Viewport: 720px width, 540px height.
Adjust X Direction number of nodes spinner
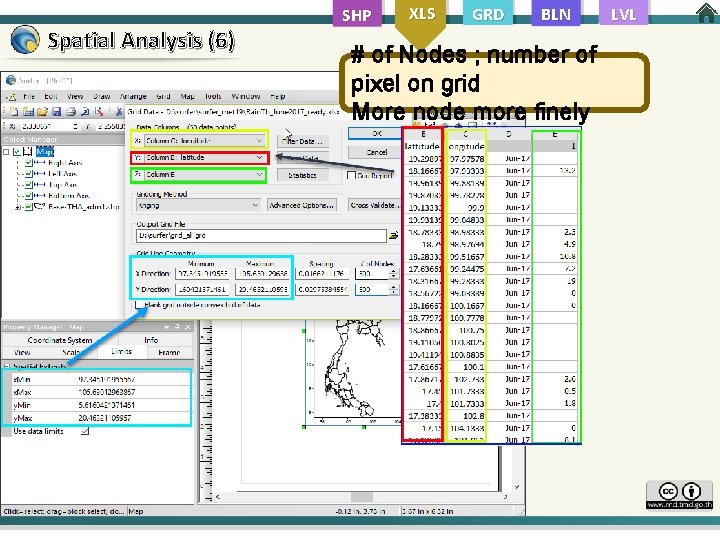pyautogui.click(x=394, y=274)
